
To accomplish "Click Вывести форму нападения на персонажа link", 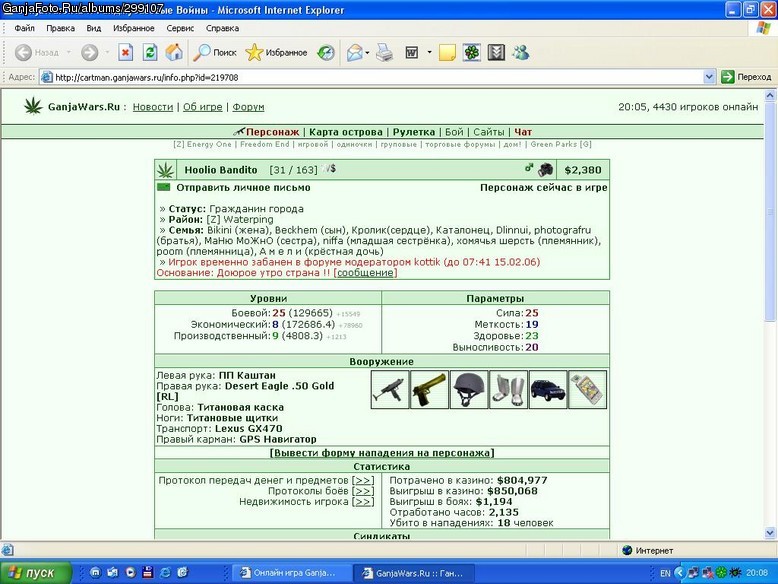I will click(x=382, y=453).
